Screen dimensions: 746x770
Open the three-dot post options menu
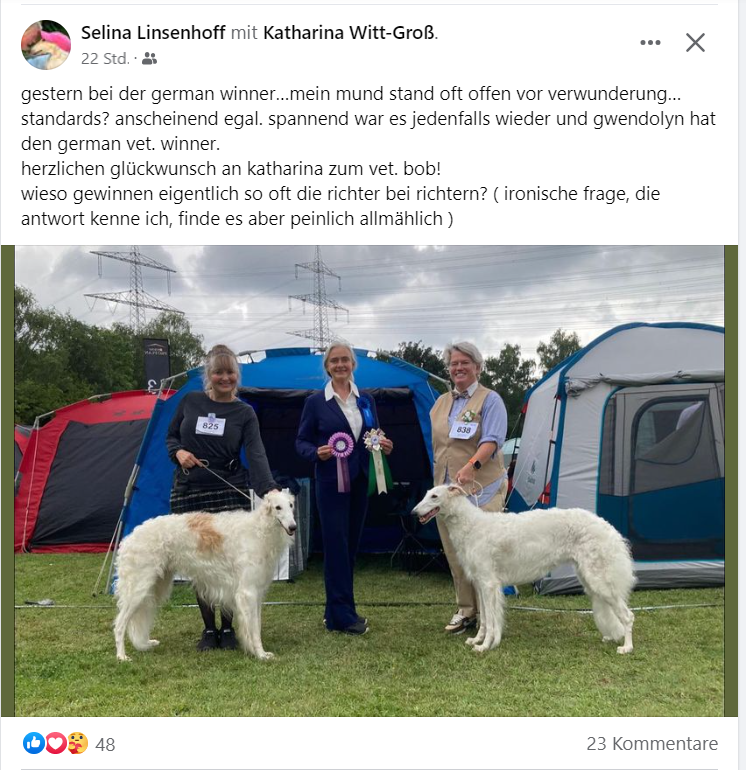tap(650, 43)
